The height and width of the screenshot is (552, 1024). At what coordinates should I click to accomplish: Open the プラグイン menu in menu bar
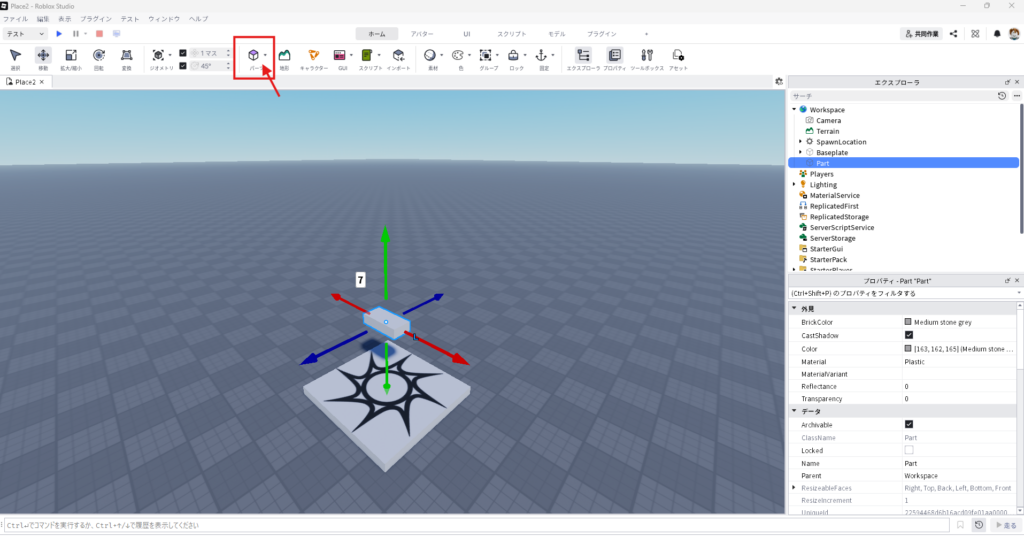96,19
